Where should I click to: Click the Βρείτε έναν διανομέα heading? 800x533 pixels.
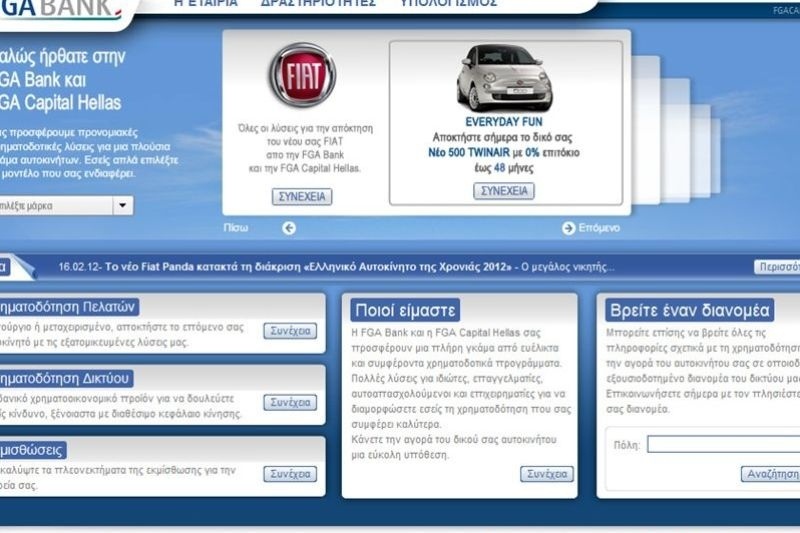(689, 310)
